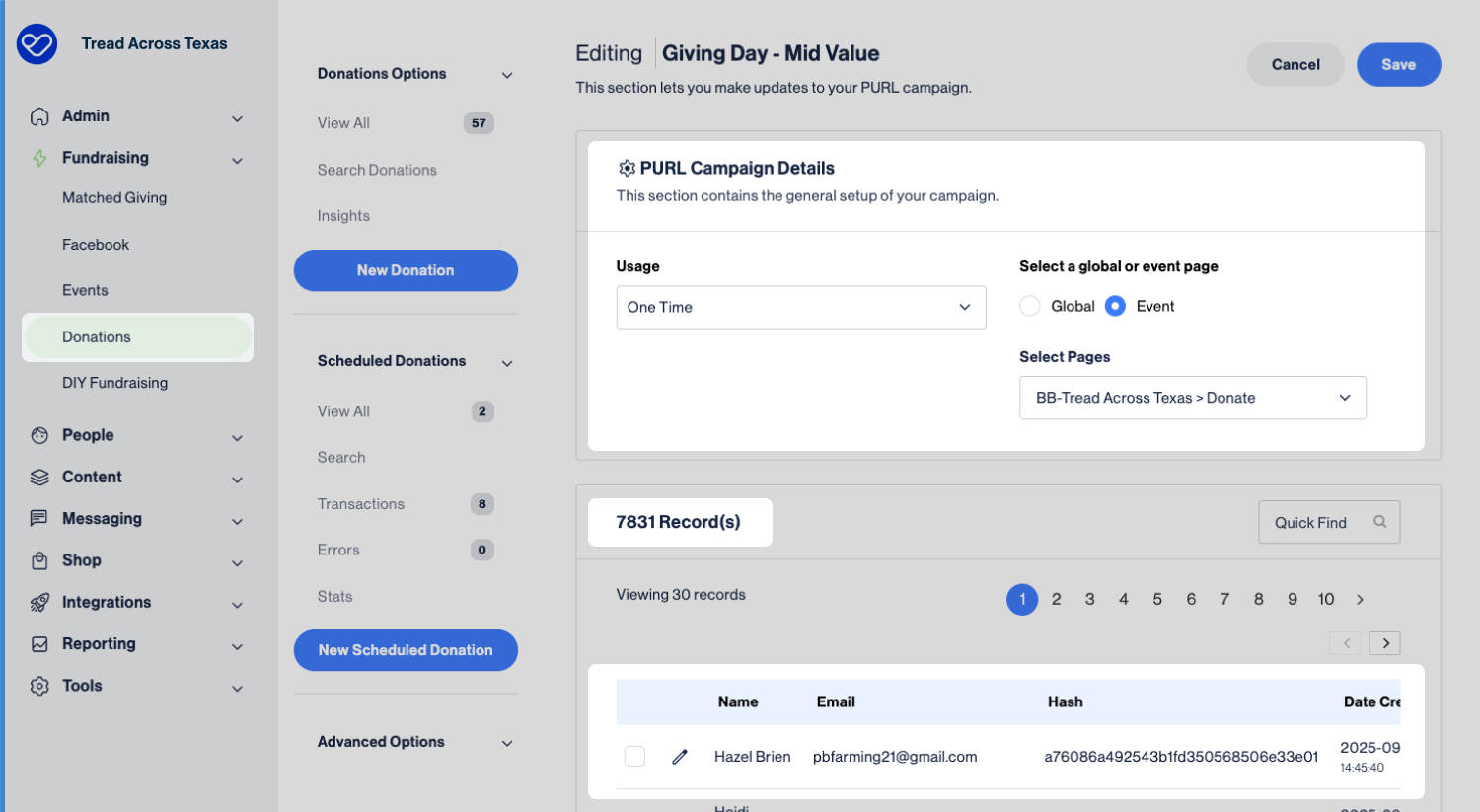Click the Admin home icon in sidebar
The height and width of the screenshot is (812, 1480).
click(x=39, y=116)
